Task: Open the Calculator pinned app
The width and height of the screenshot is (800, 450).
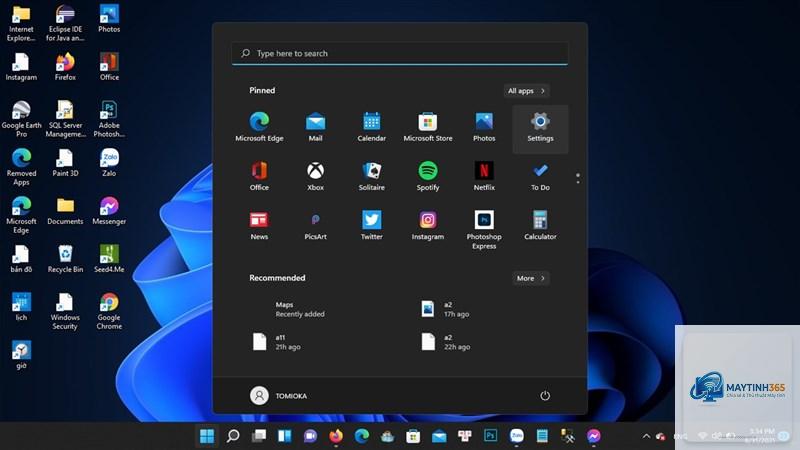Action: pos(540,225)
